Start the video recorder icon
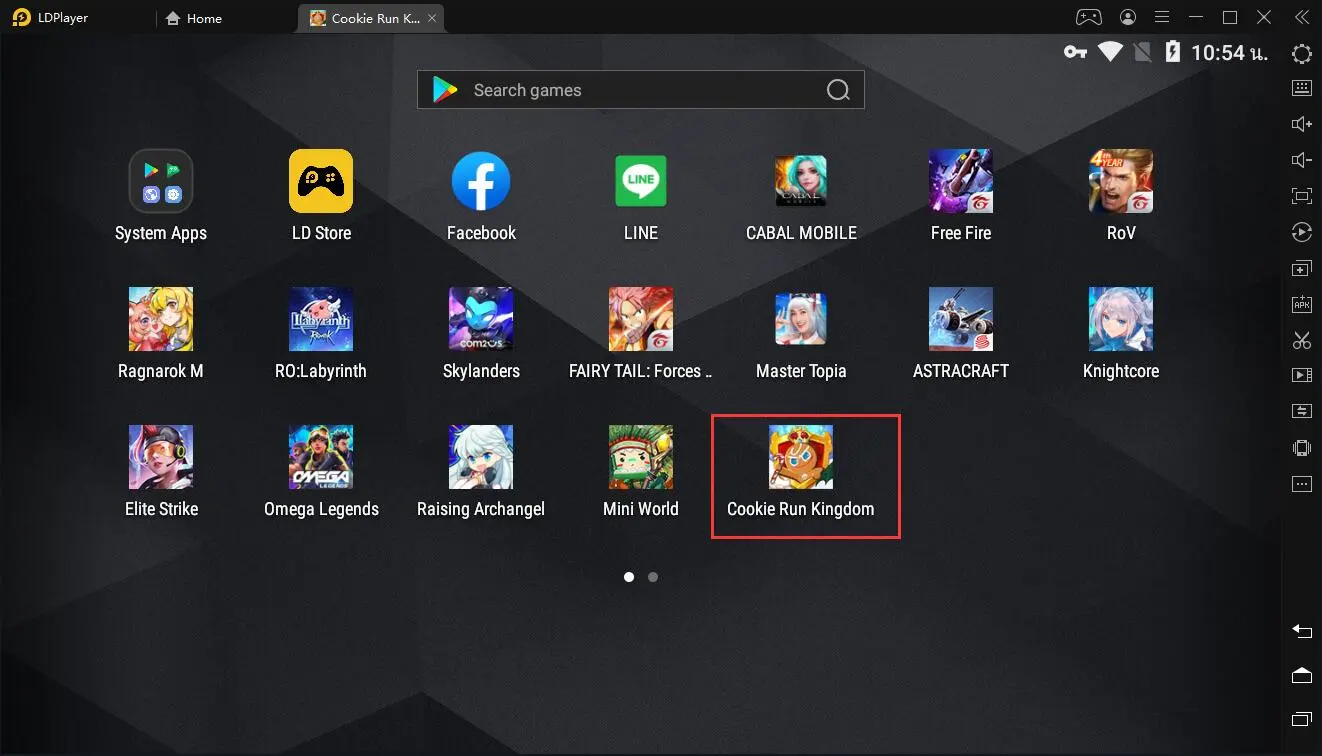The height and width of the screenshot is (756, 1322). [x=1301, y=376]
